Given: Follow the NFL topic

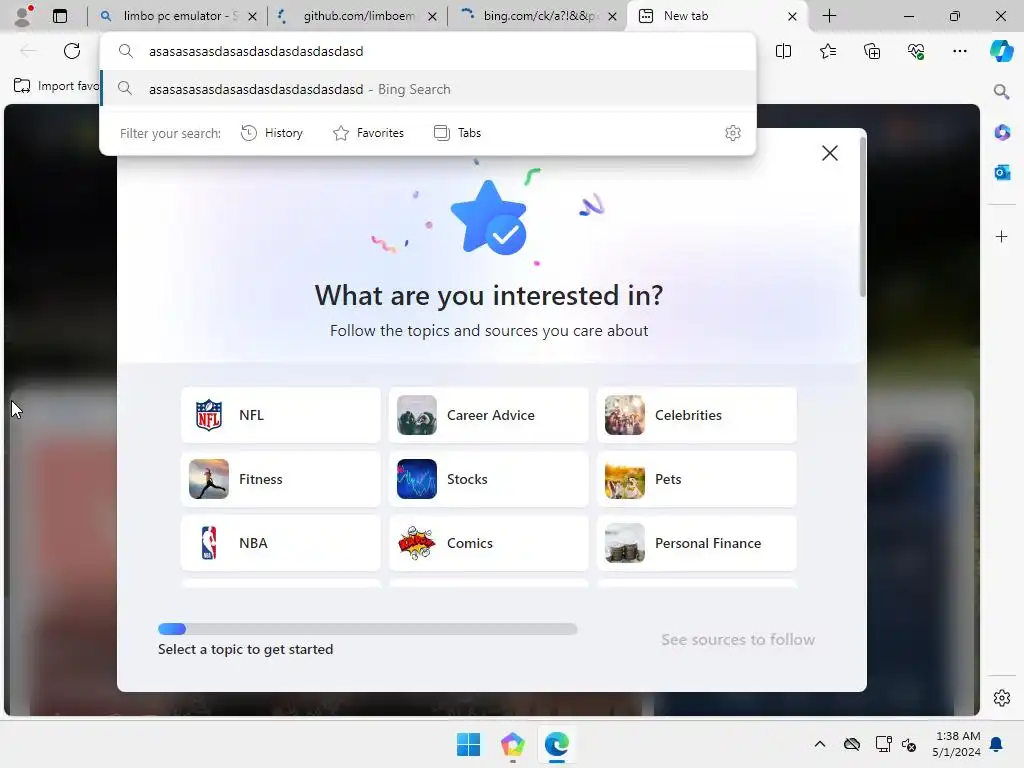Looking at the screenshot, I should pyautogui.click(x=281, y=415).
